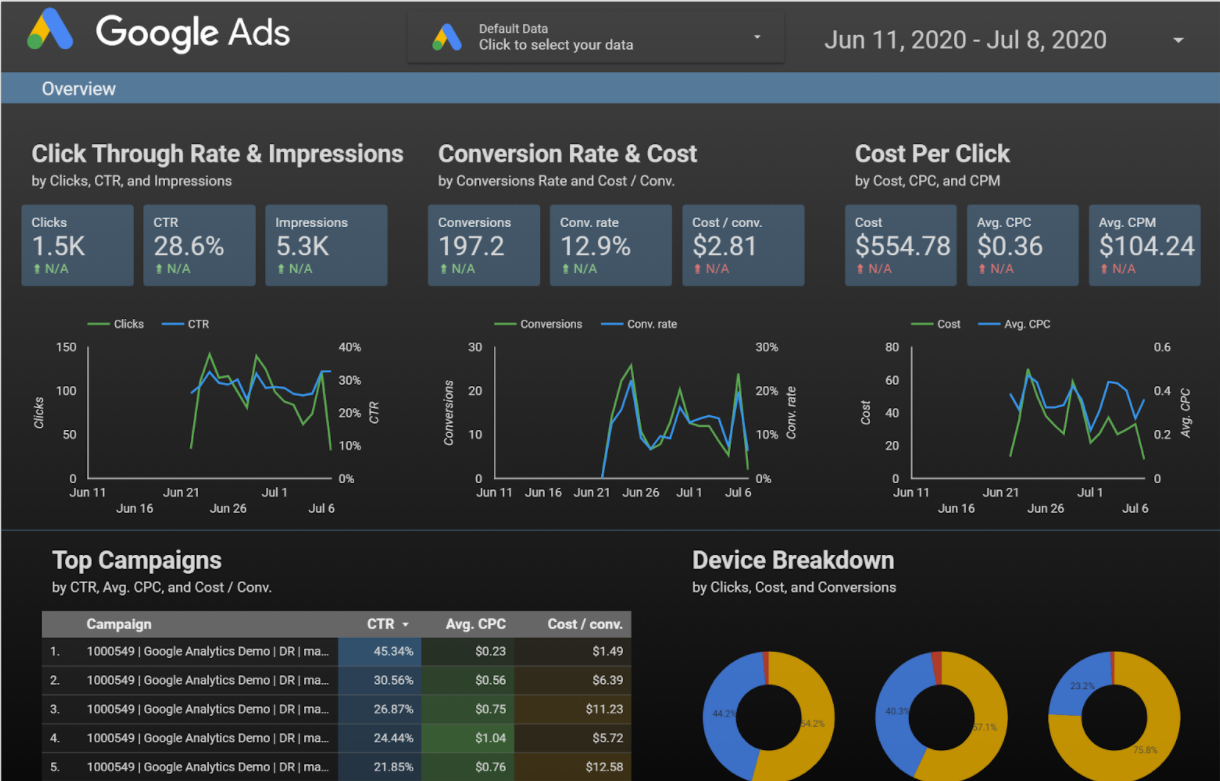Click the Conversions 197.2 scorecard
Viewport: 1220px width, 781px height.
pos(484,246)
